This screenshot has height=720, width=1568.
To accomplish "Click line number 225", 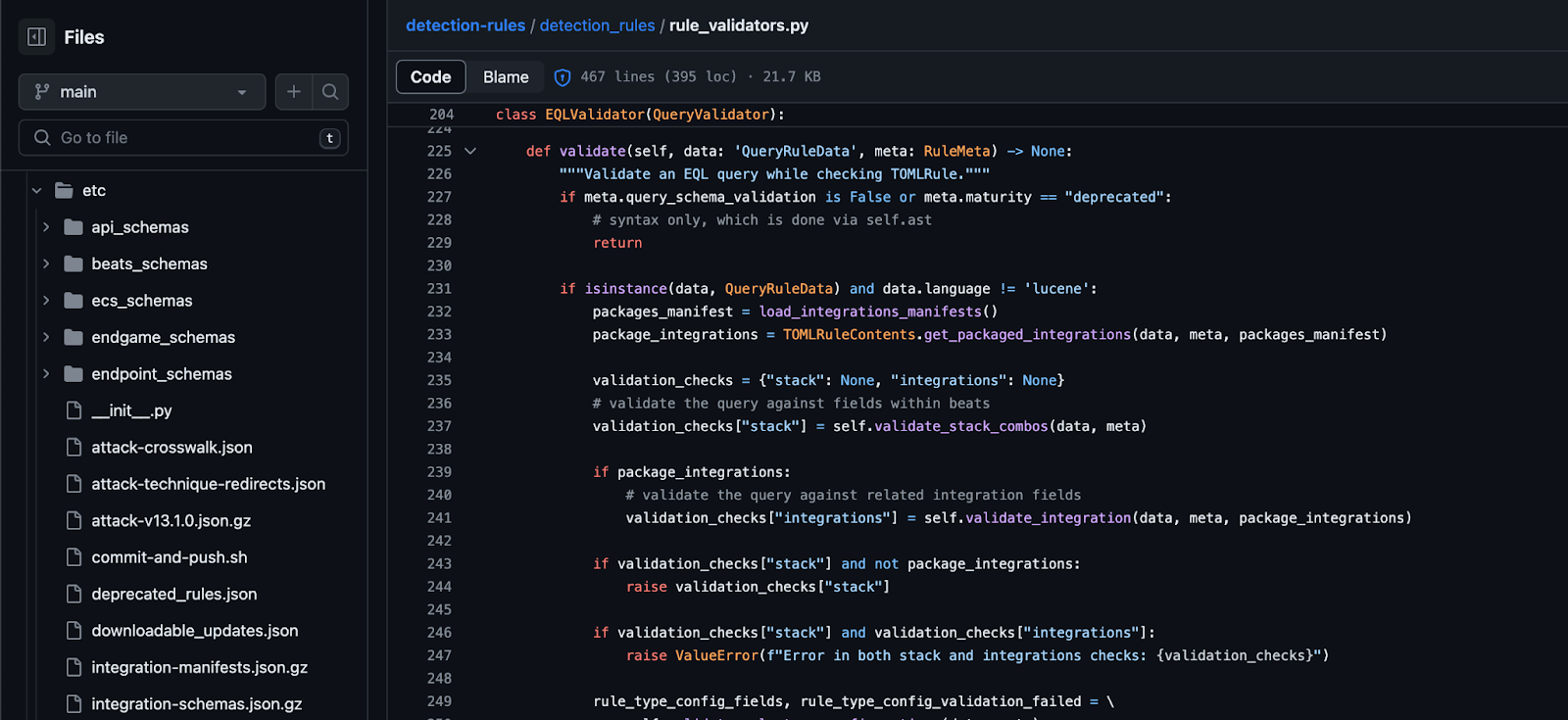I will pyautogui.click(x=439, y=152).
